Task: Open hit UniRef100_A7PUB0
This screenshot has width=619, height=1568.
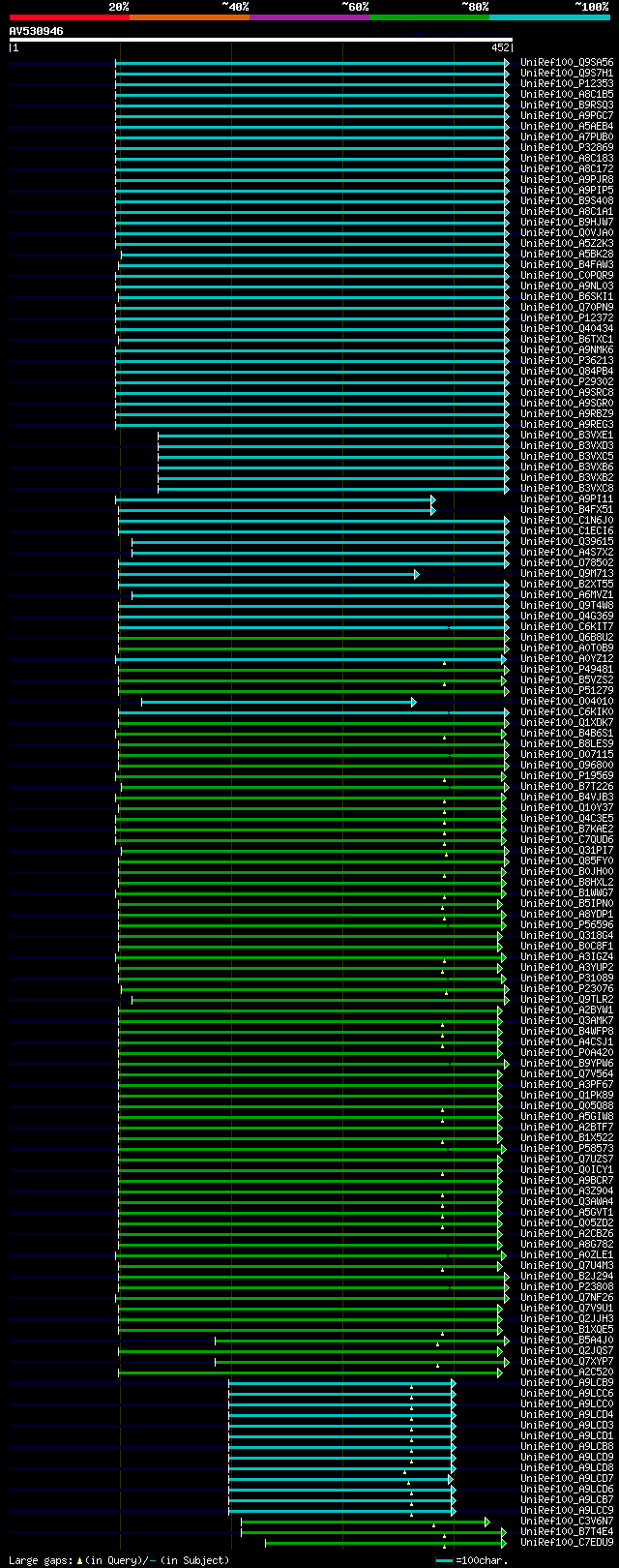Action: [x=567, y=136]
